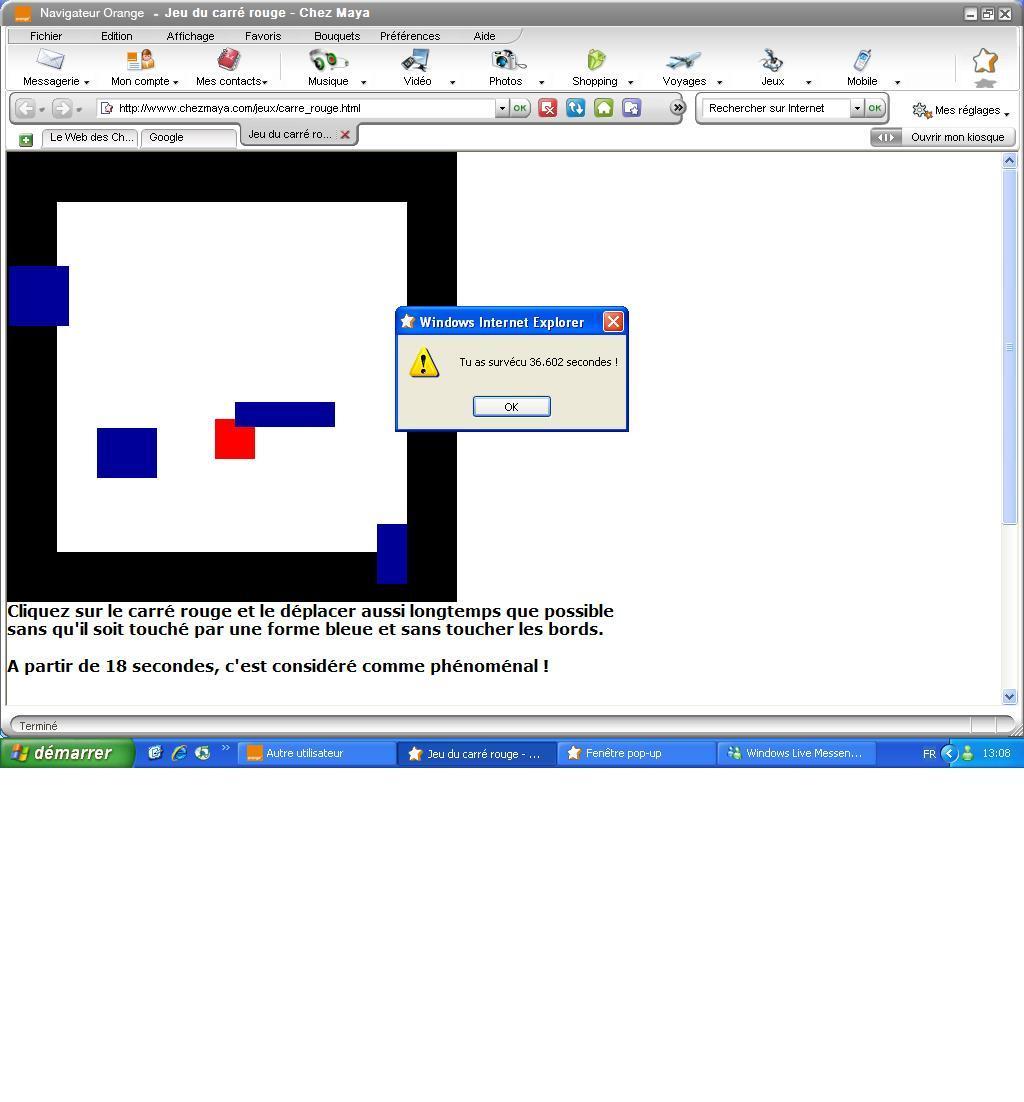This screenshot has width=1024, height=1102.
Task: Click the FR language indicator in tray
Action: click(x=928, y=754)
